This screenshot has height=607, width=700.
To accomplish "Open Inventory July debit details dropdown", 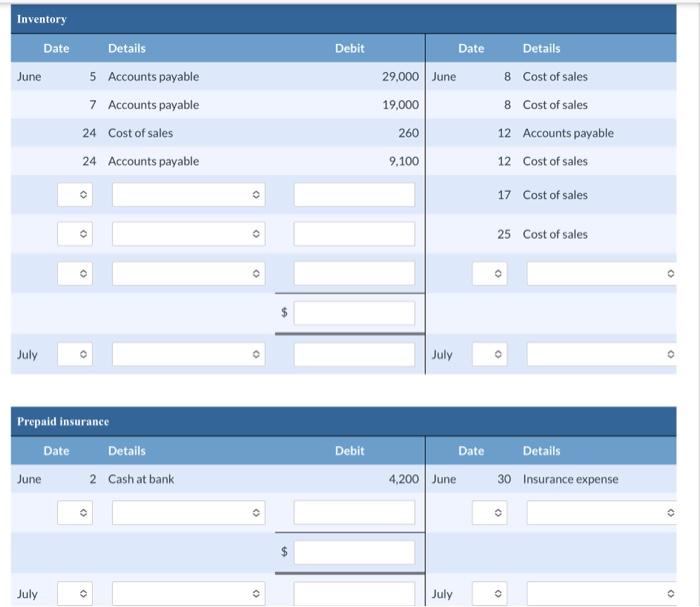I will [188, 354].
